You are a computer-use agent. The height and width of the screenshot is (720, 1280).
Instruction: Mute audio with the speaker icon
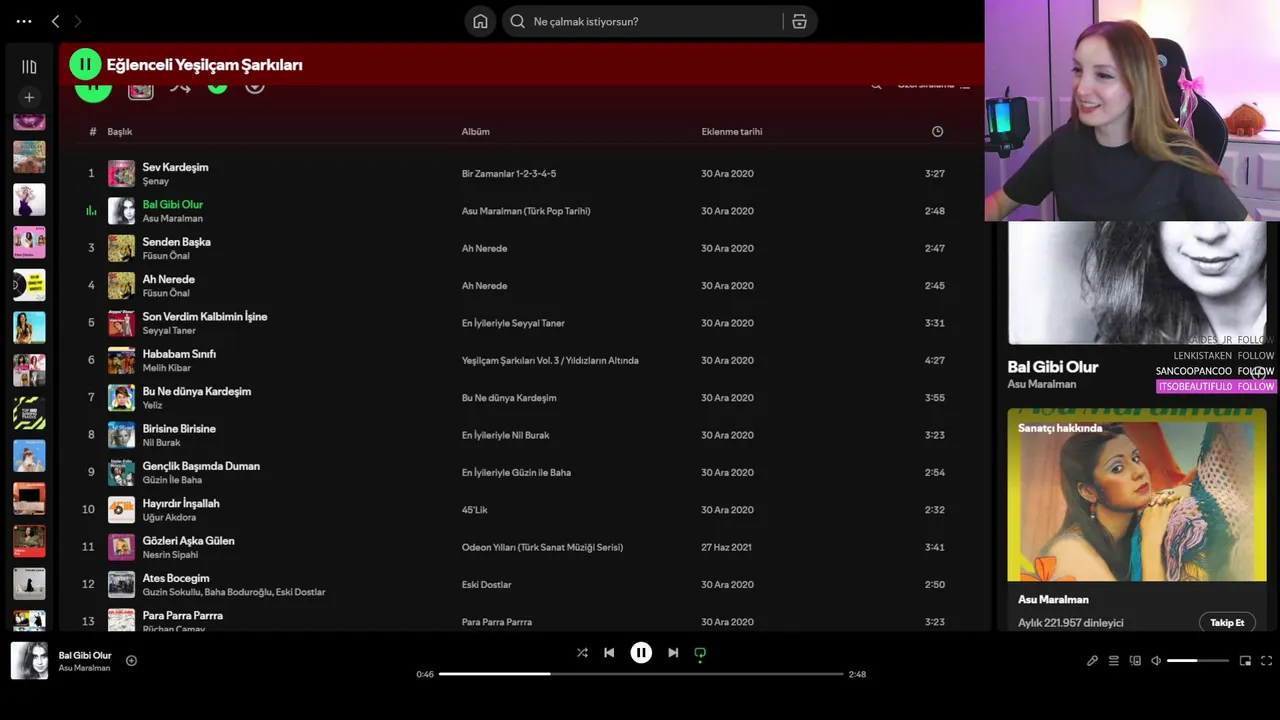[1156, 661]
